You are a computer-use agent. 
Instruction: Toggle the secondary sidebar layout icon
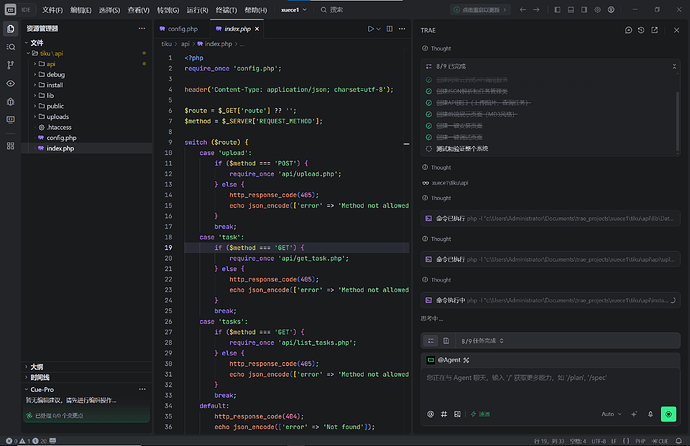coord(584,10)
